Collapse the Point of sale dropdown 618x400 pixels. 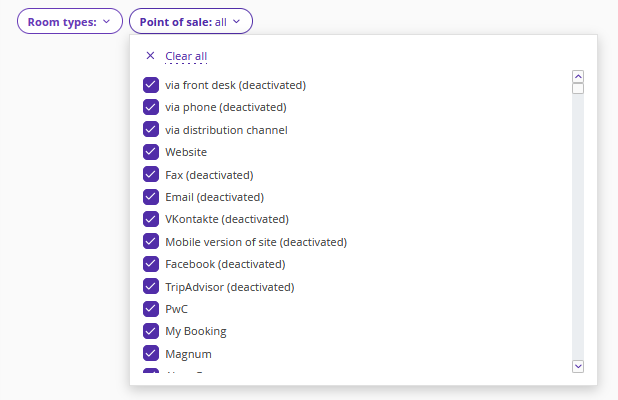click(x=190, y=21)
